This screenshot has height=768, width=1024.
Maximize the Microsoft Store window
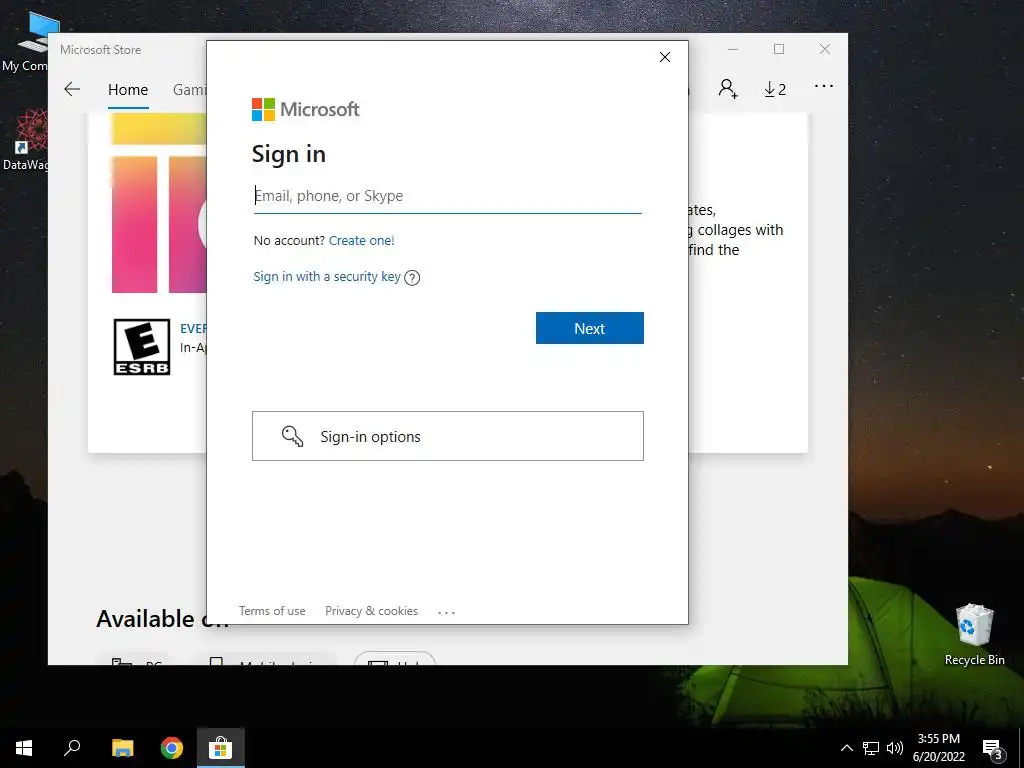click(x=778, y=50)
